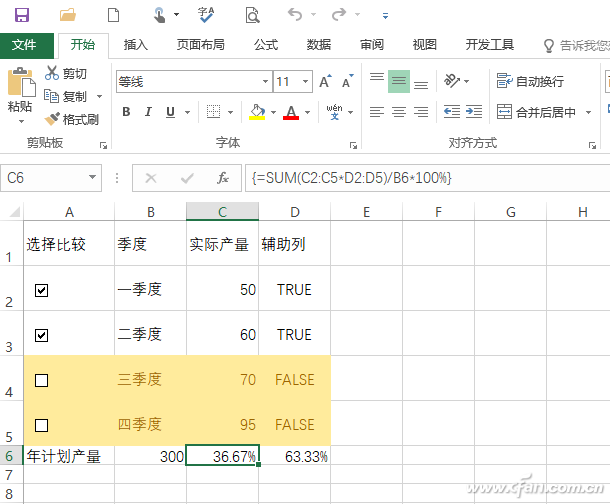Viewport: 610px width, 504px height.
Task: Switch to the 公式 tab
Action: 266,45
